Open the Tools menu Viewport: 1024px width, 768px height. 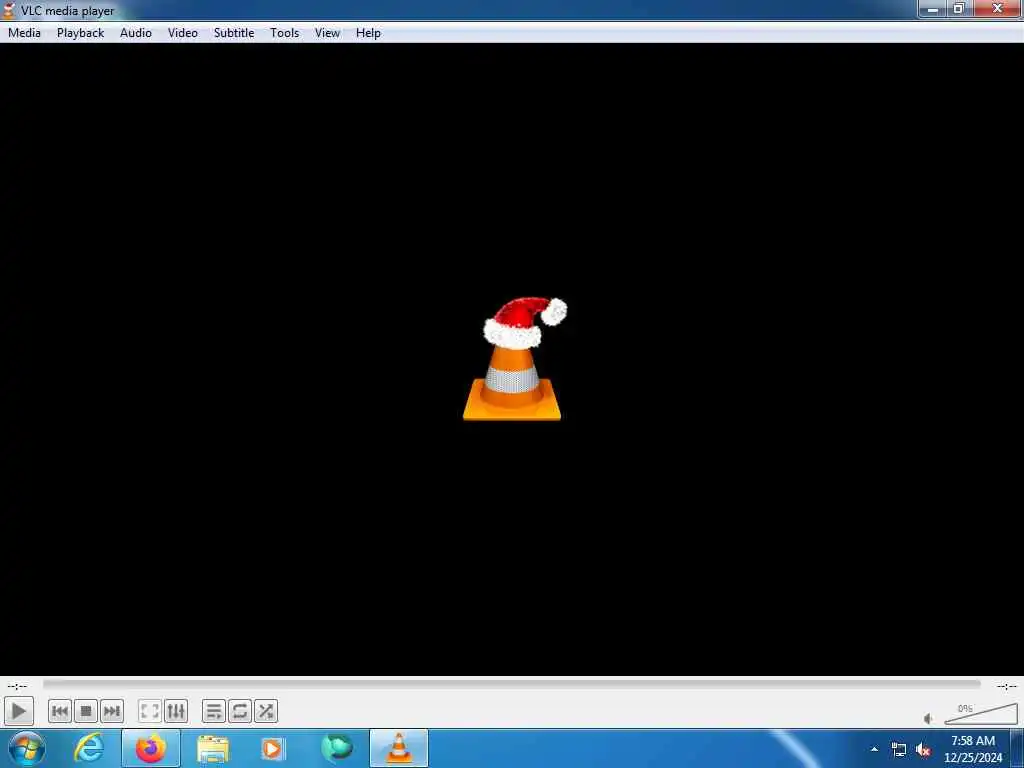(285, 33)
